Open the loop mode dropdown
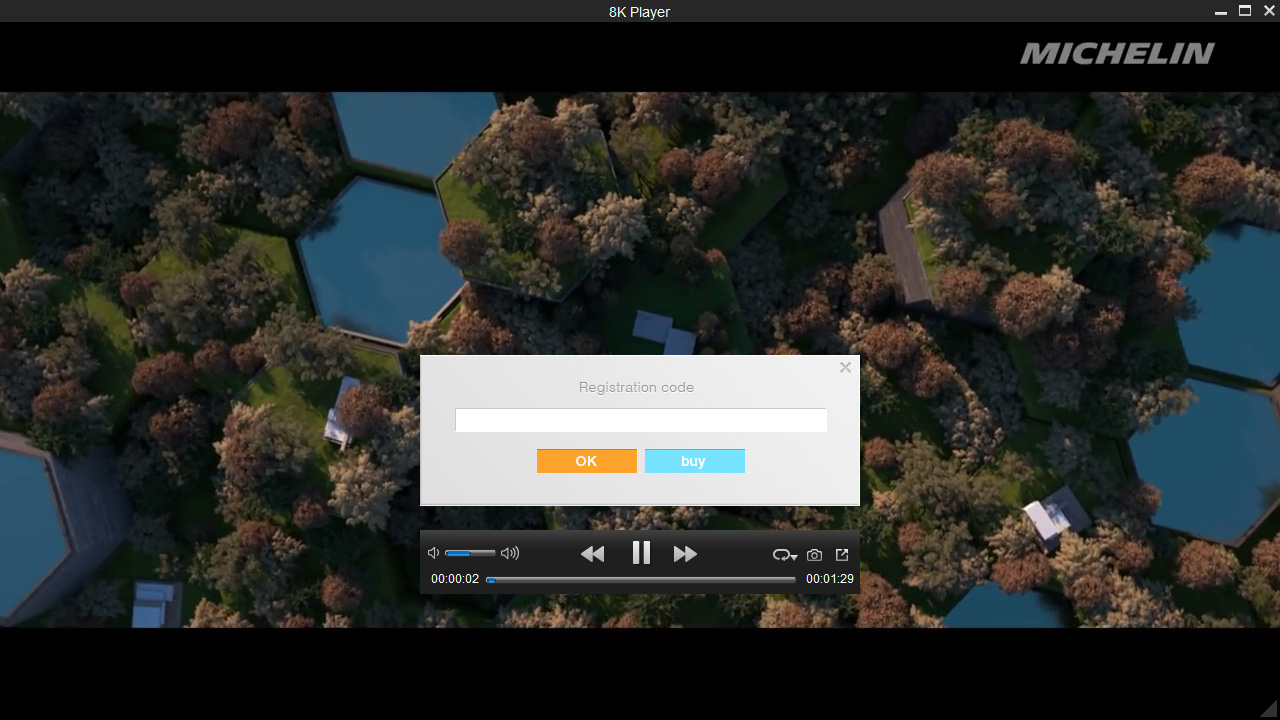Image resolution: width=1280 pixels, height=720 pixels. click(784, 555)
